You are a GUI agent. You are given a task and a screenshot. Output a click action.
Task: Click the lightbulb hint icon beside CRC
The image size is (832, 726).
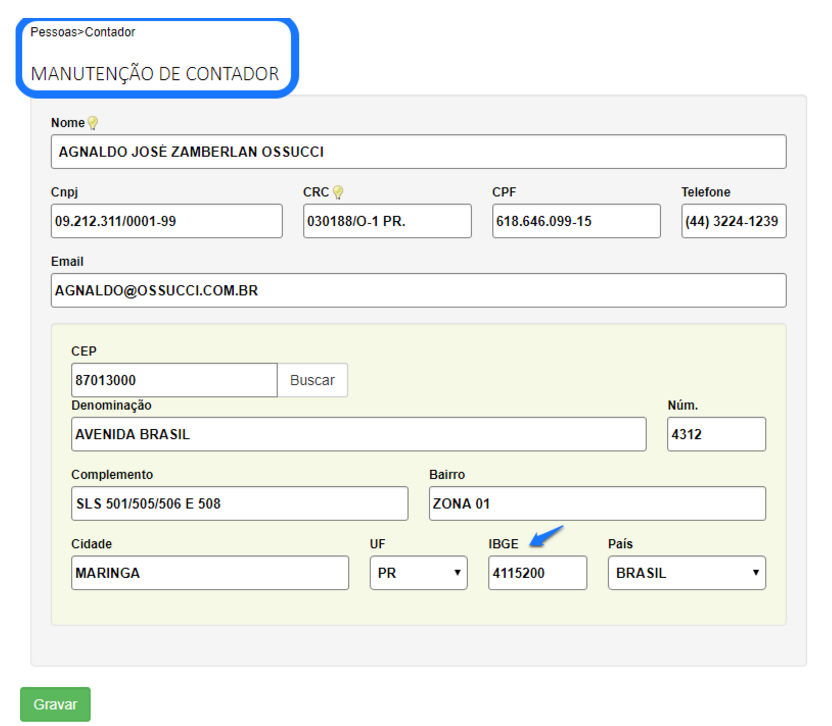tap(338, 192)
